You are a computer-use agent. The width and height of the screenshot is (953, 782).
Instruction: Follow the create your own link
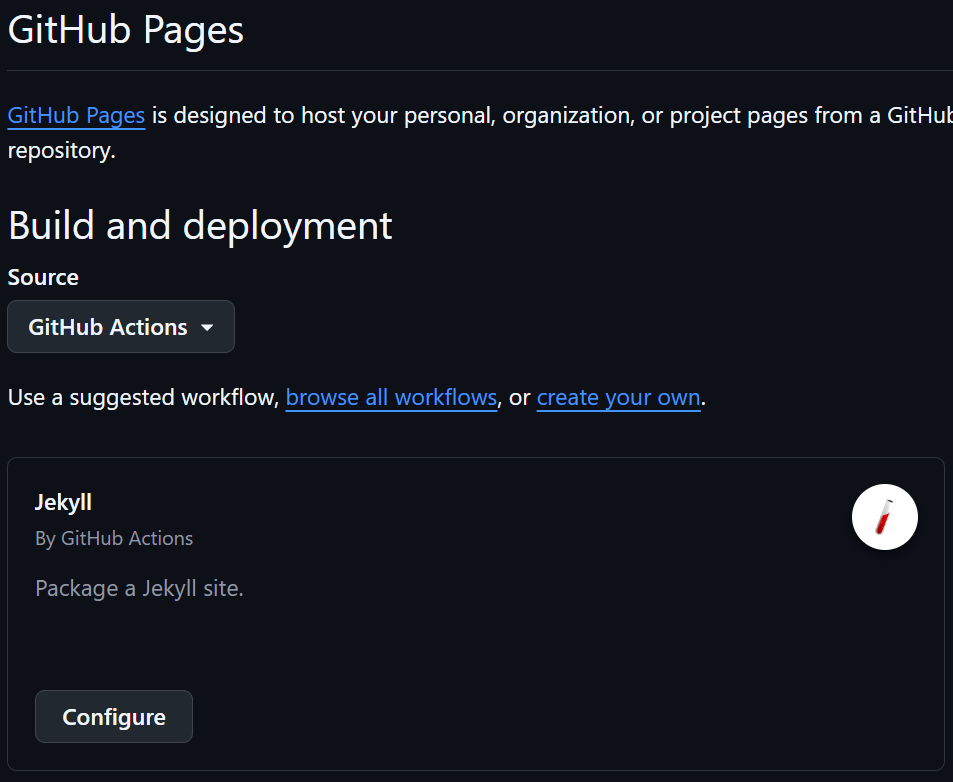click(618, 397)
